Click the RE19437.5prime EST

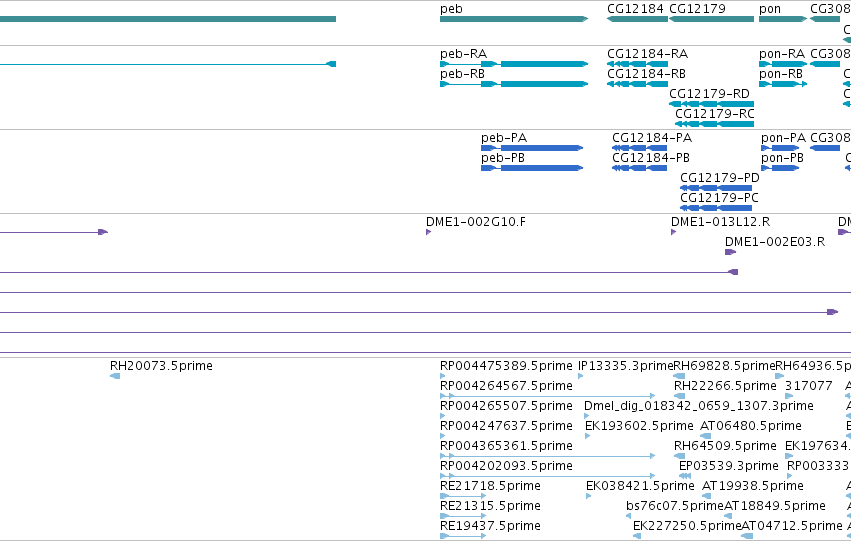click(463, 536)
